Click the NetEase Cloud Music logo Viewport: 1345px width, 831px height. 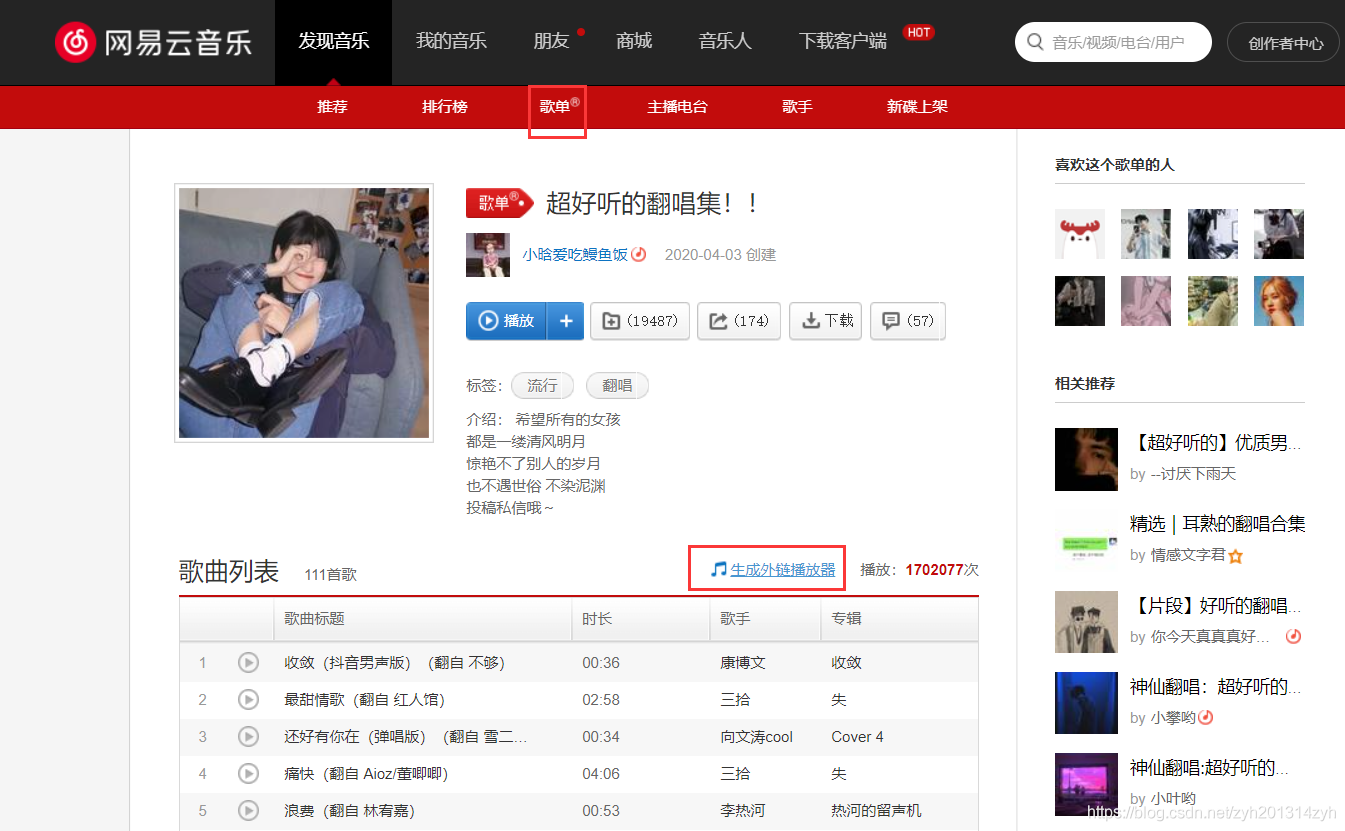(x=153, y=42)
